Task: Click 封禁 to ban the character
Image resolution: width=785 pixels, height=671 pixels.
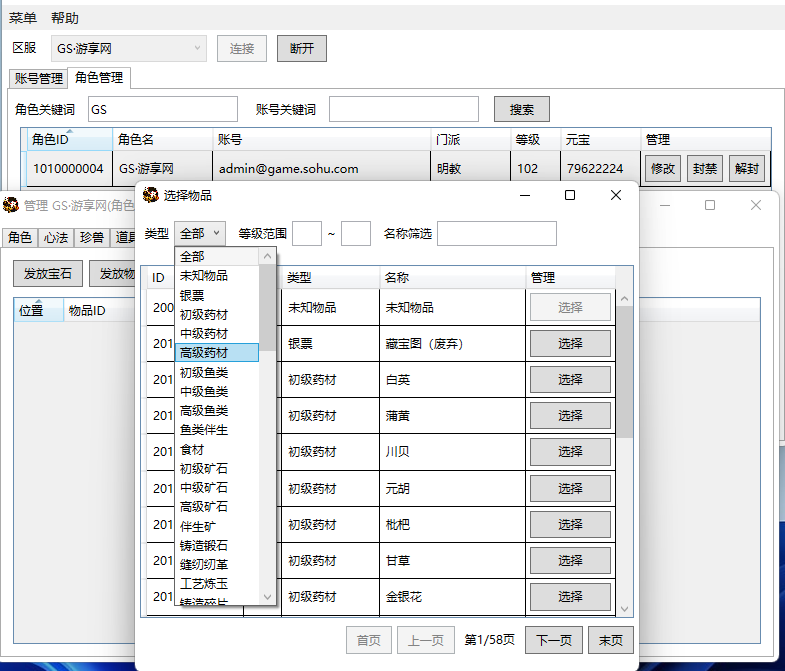Action: (x=704, y=169)
